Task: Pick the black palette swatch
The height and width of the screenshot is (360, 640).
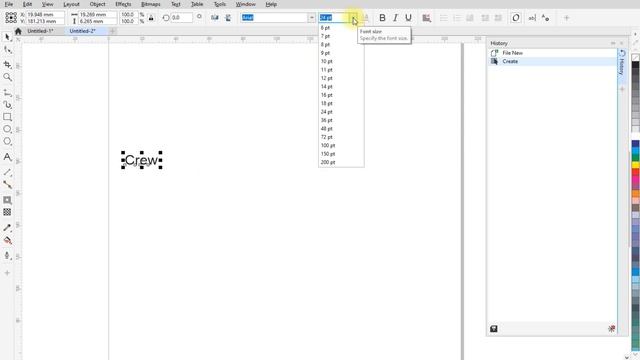Action: [x=636, y=65]
